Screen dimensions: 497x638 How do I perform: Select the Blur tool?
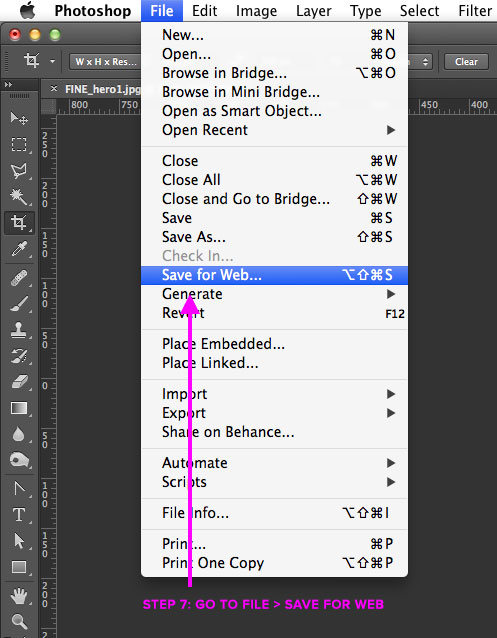[x=19, y=434]
